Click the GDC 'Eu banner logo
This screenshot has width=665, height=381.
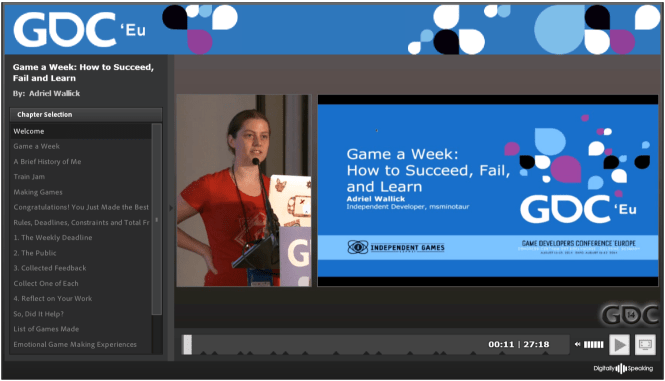coord(79,29)
